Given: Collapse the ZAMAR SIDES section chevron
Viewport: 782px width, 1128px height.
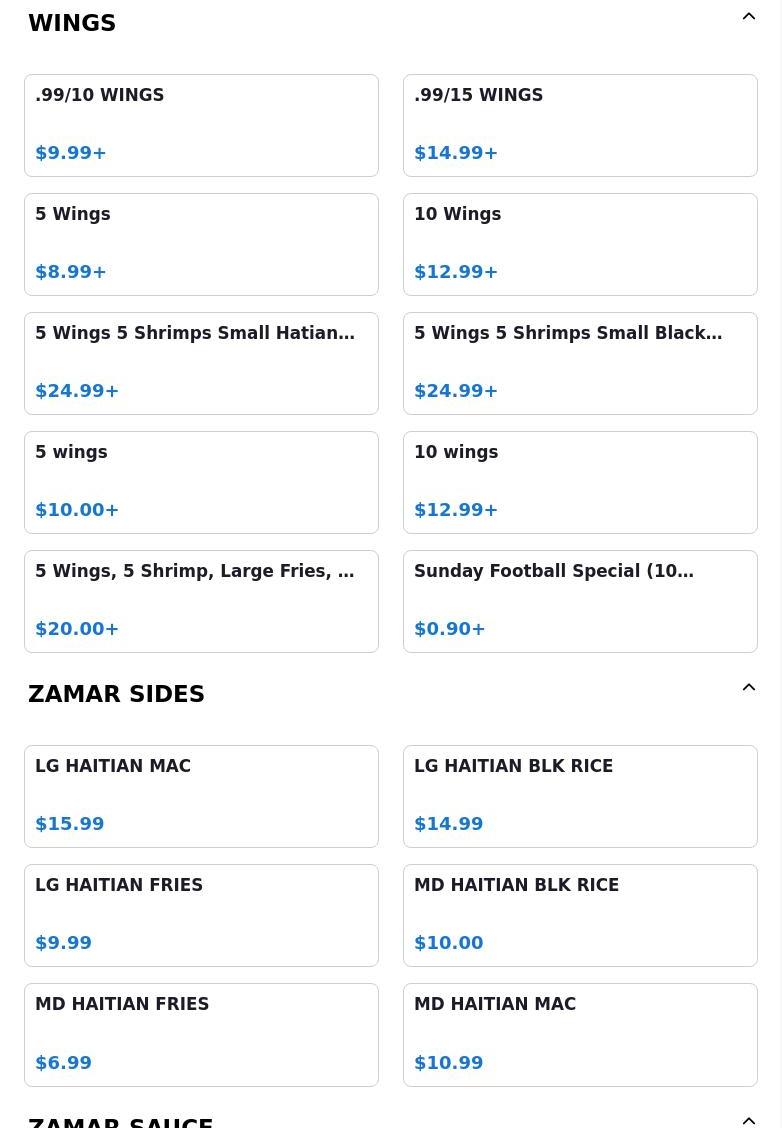Looking at the screenshot, I should tap(748, 688).
